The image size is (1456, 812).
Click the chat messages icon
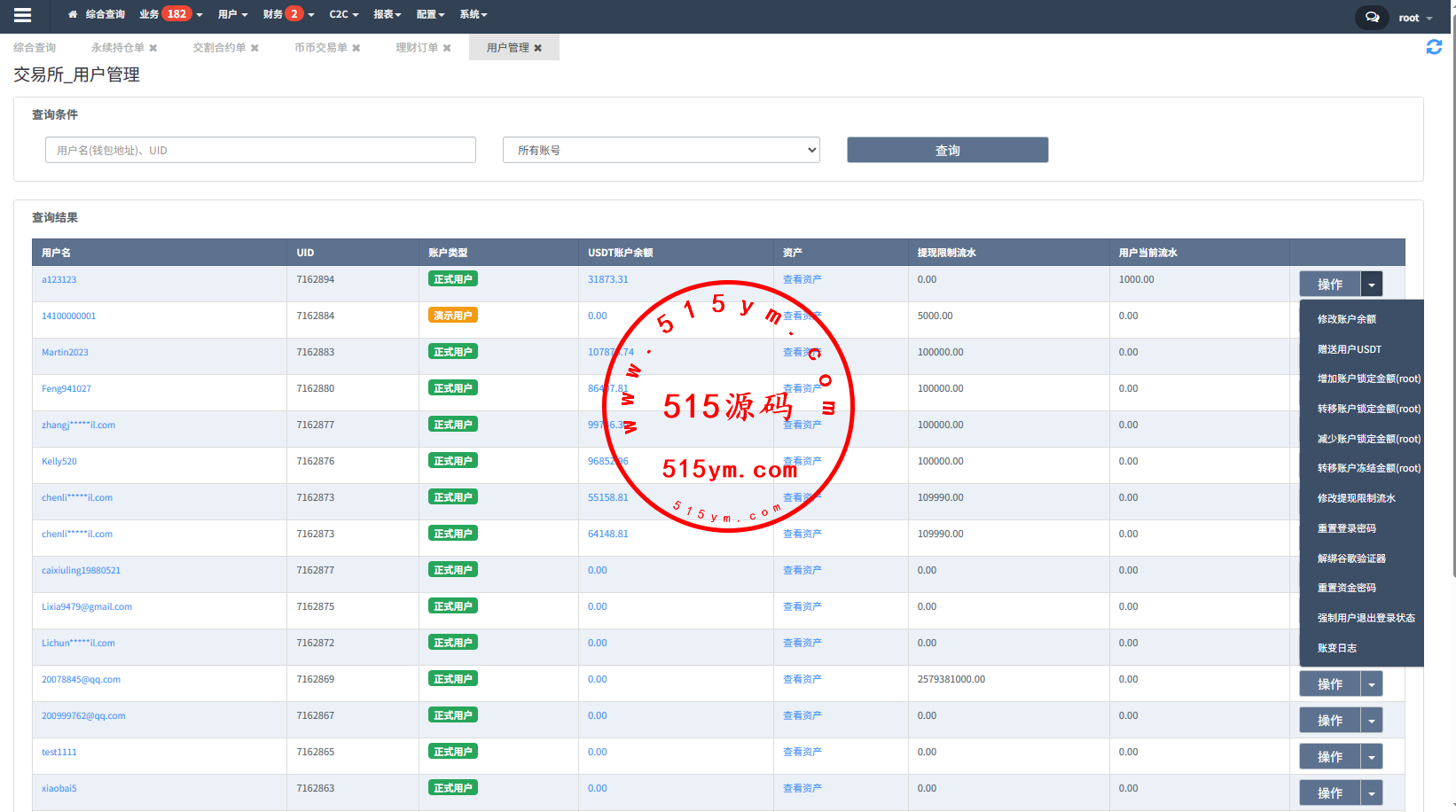1372,18
